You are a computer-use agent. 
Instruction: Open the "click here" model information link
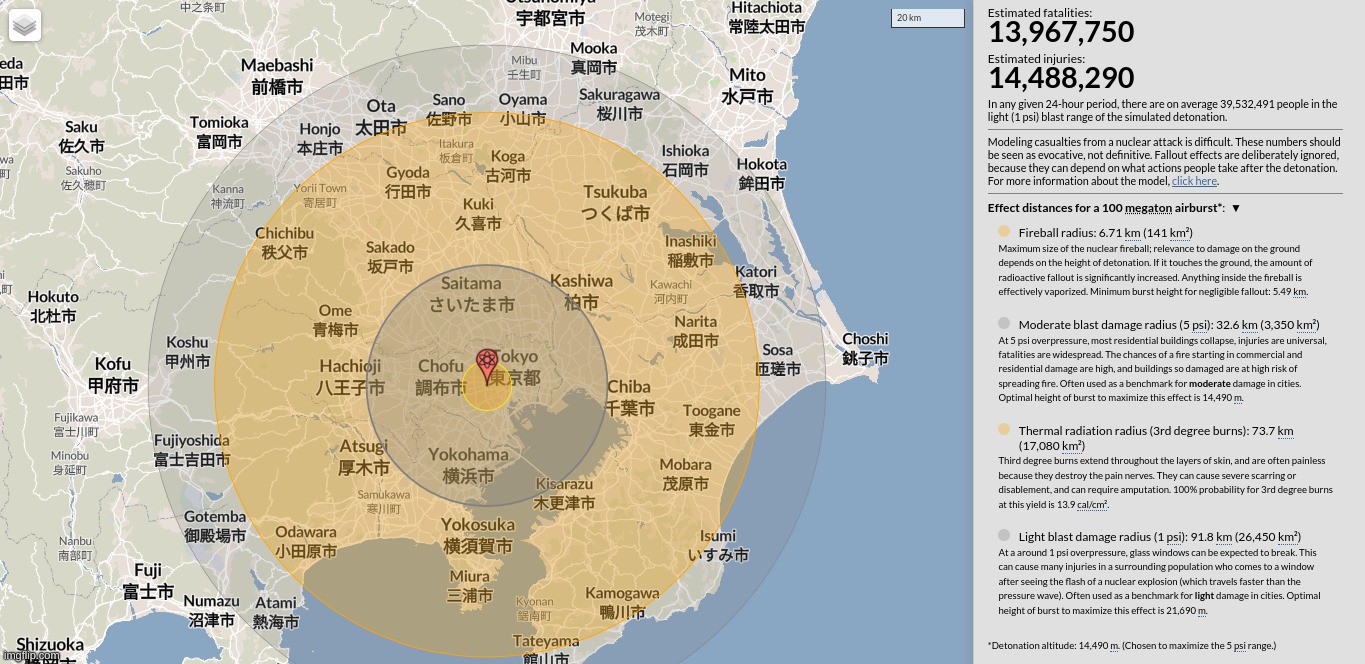1194,181
